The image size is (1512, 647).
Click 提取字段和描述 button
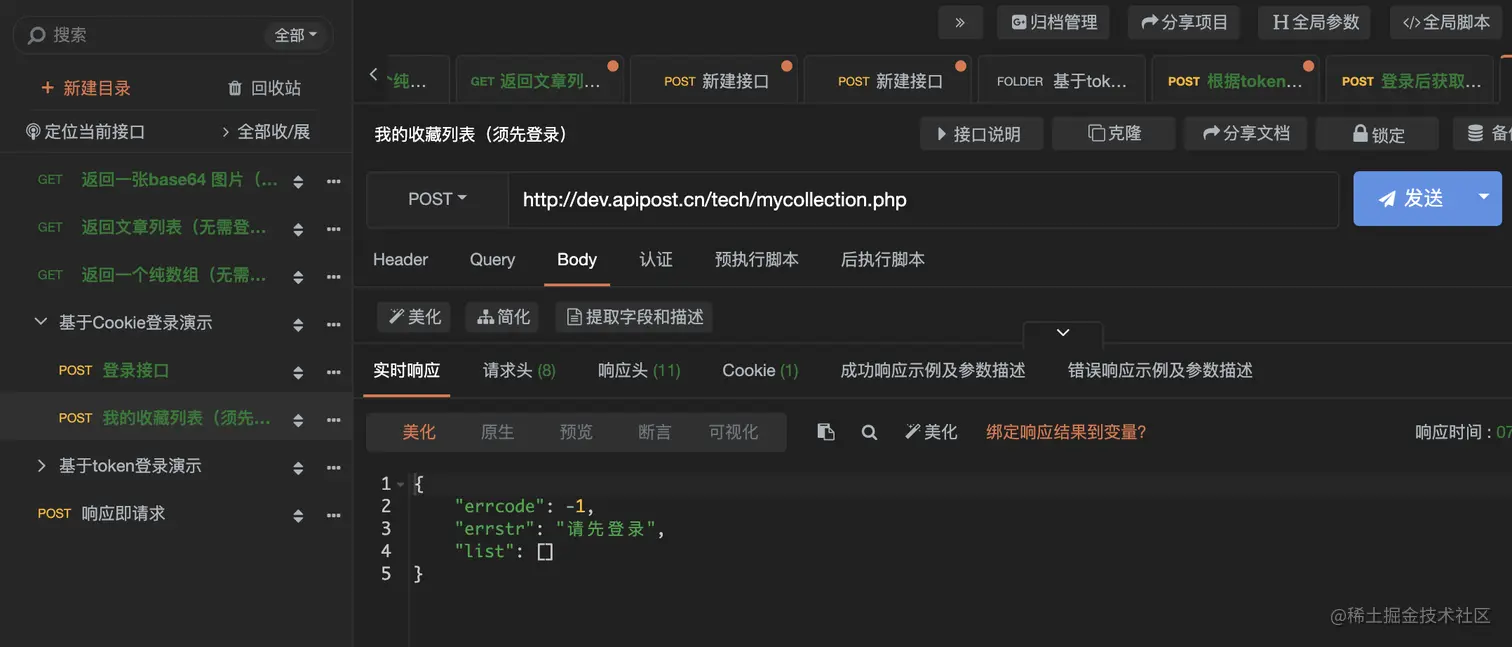point(634,317)
